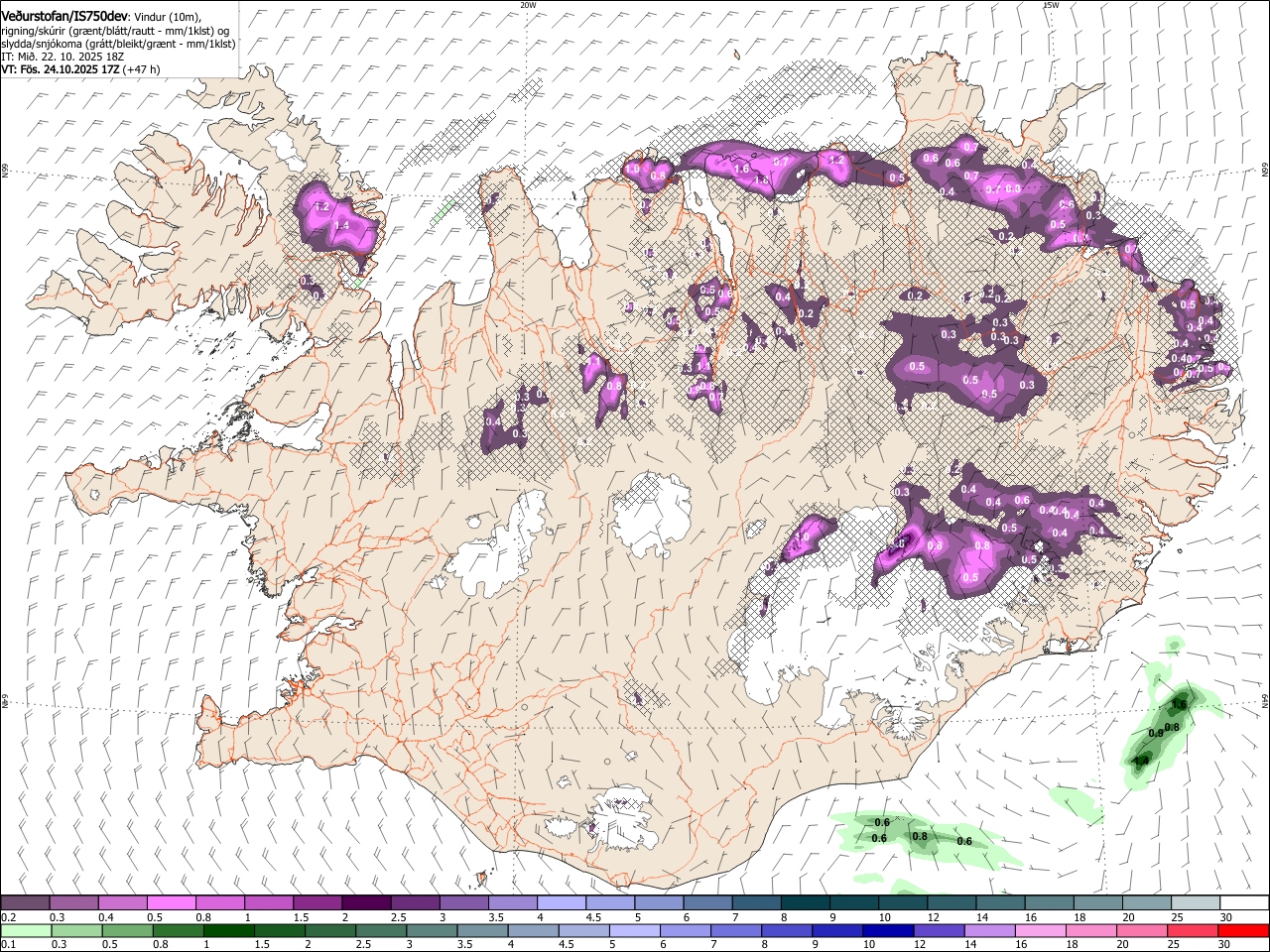Click the 15W longitude label
The image size is (1270, 952).
(1051, 5)
